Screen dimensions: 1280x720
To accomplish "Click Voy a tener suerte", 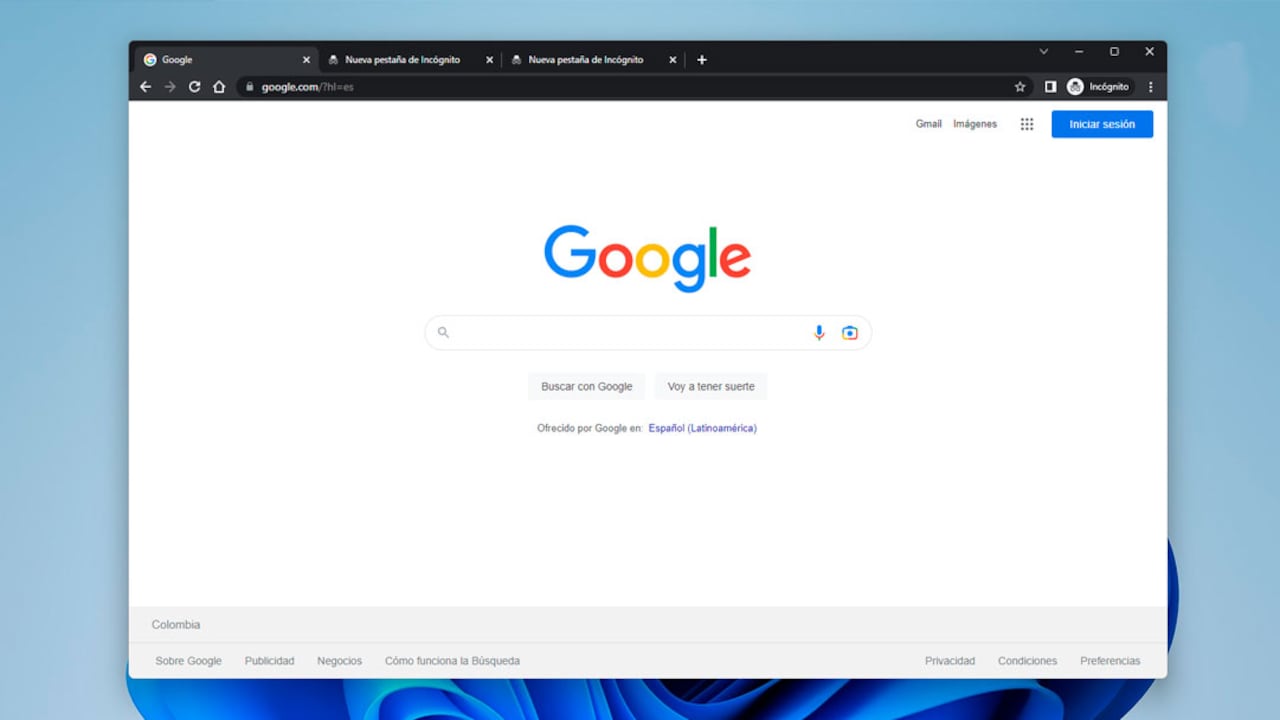I will click(x=710, y=386).
